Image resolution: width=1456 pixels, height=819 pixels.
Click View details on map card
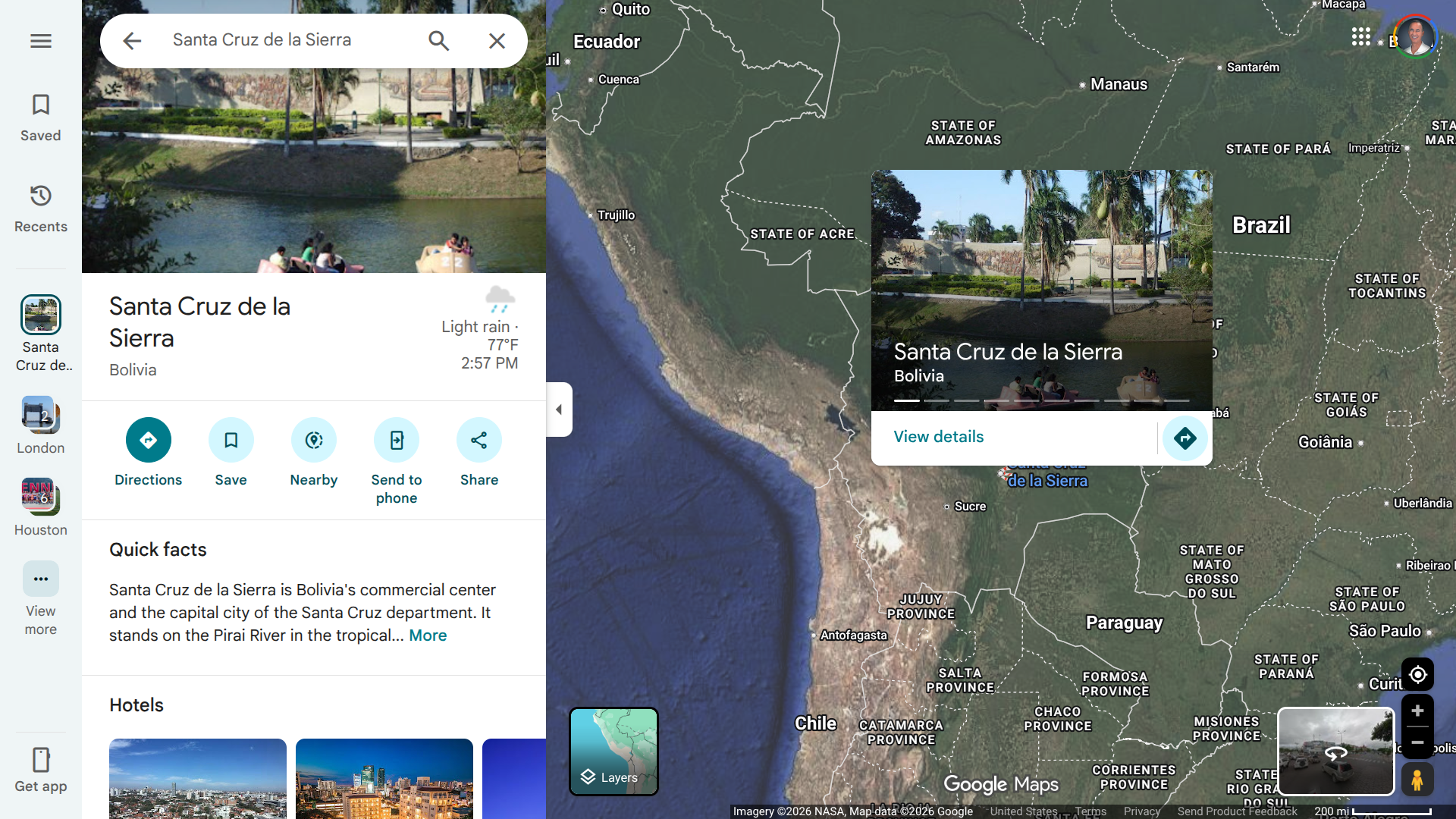(x=938, y=437)
